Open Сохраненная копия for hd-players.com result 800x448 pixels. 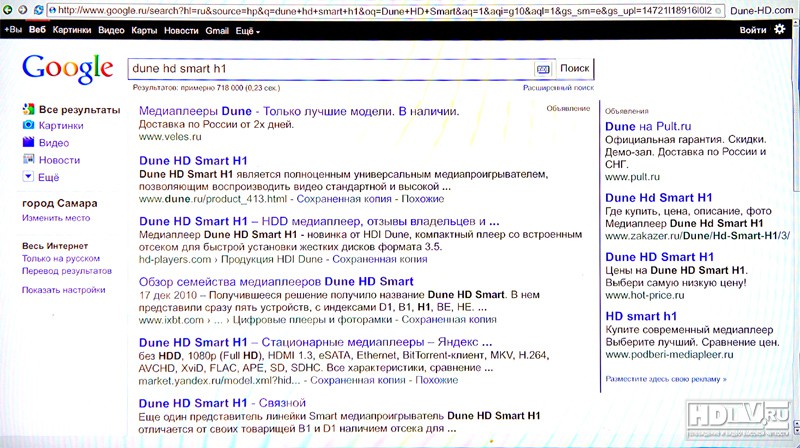380,259
